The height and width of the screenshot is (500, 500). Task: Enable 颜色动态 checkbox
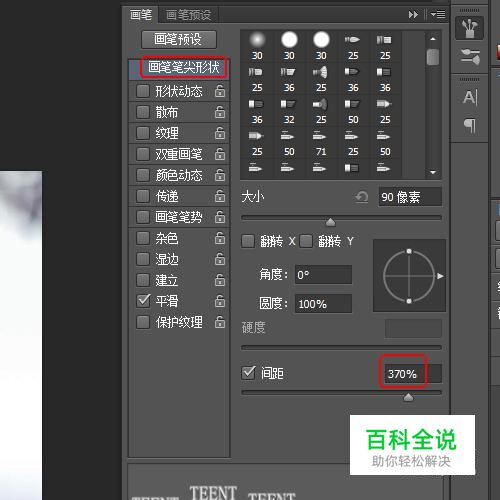pyautogui.click(x=143, y=175)
